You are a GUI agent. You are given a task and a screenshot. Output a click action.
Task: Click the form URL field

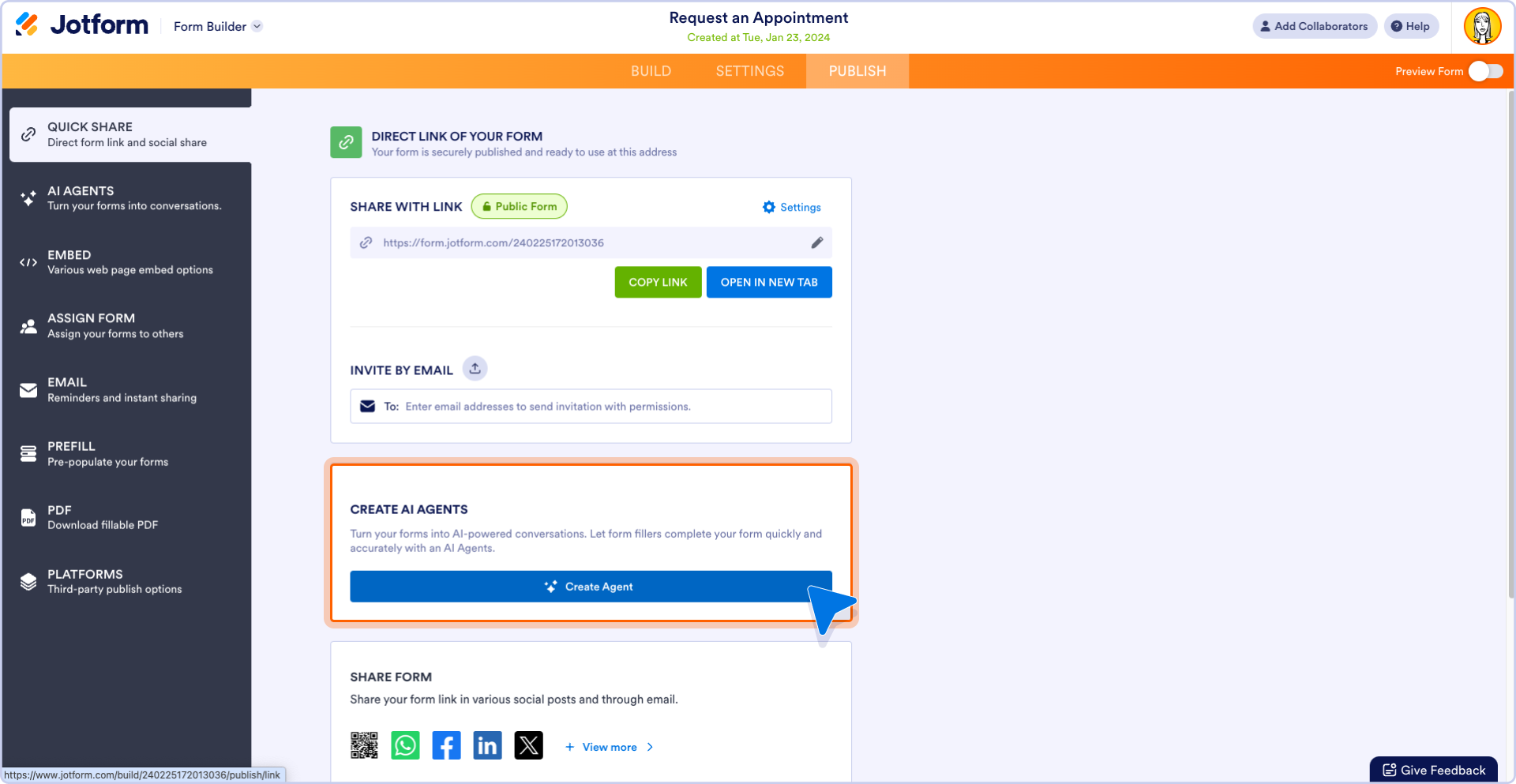[x=591, y=243]
